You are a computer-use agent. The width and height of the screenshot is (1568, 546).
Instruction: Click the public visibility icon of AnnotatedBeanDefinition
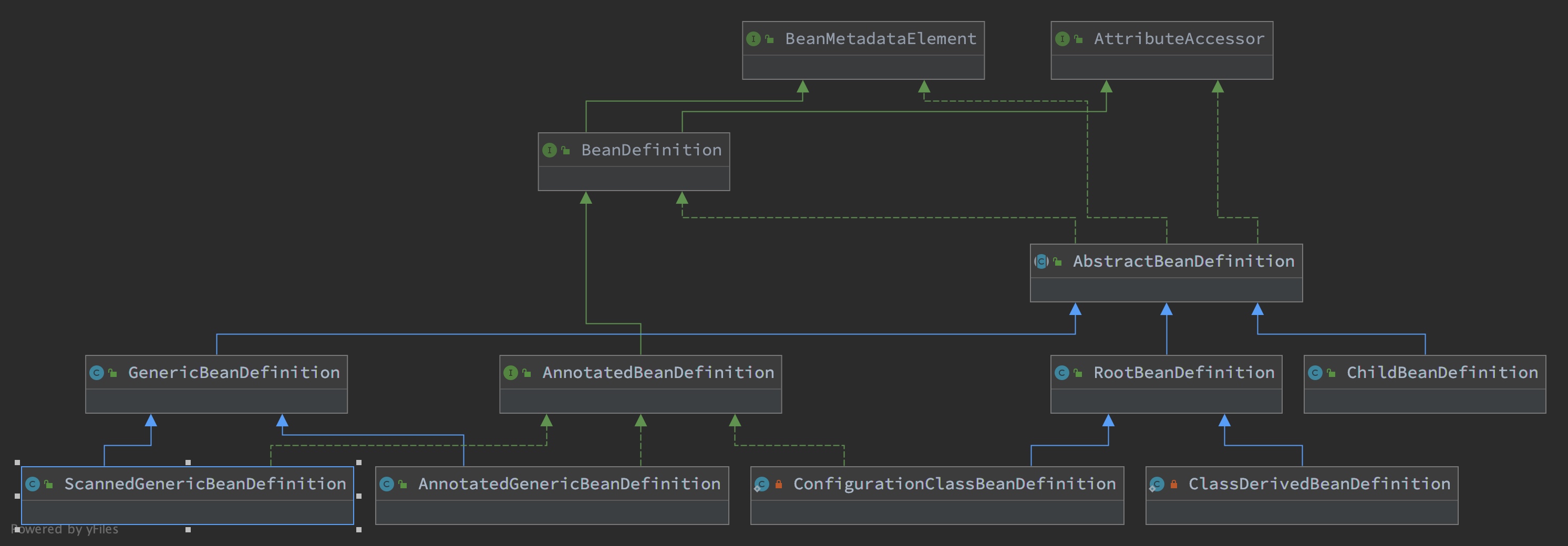click(527, 373)
